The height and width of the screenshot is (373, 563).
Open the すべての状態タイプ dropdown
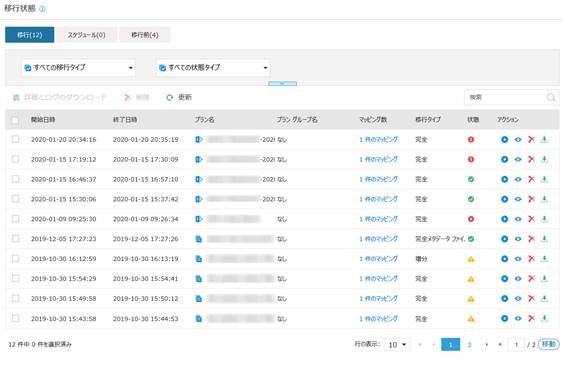pos(213,67)
